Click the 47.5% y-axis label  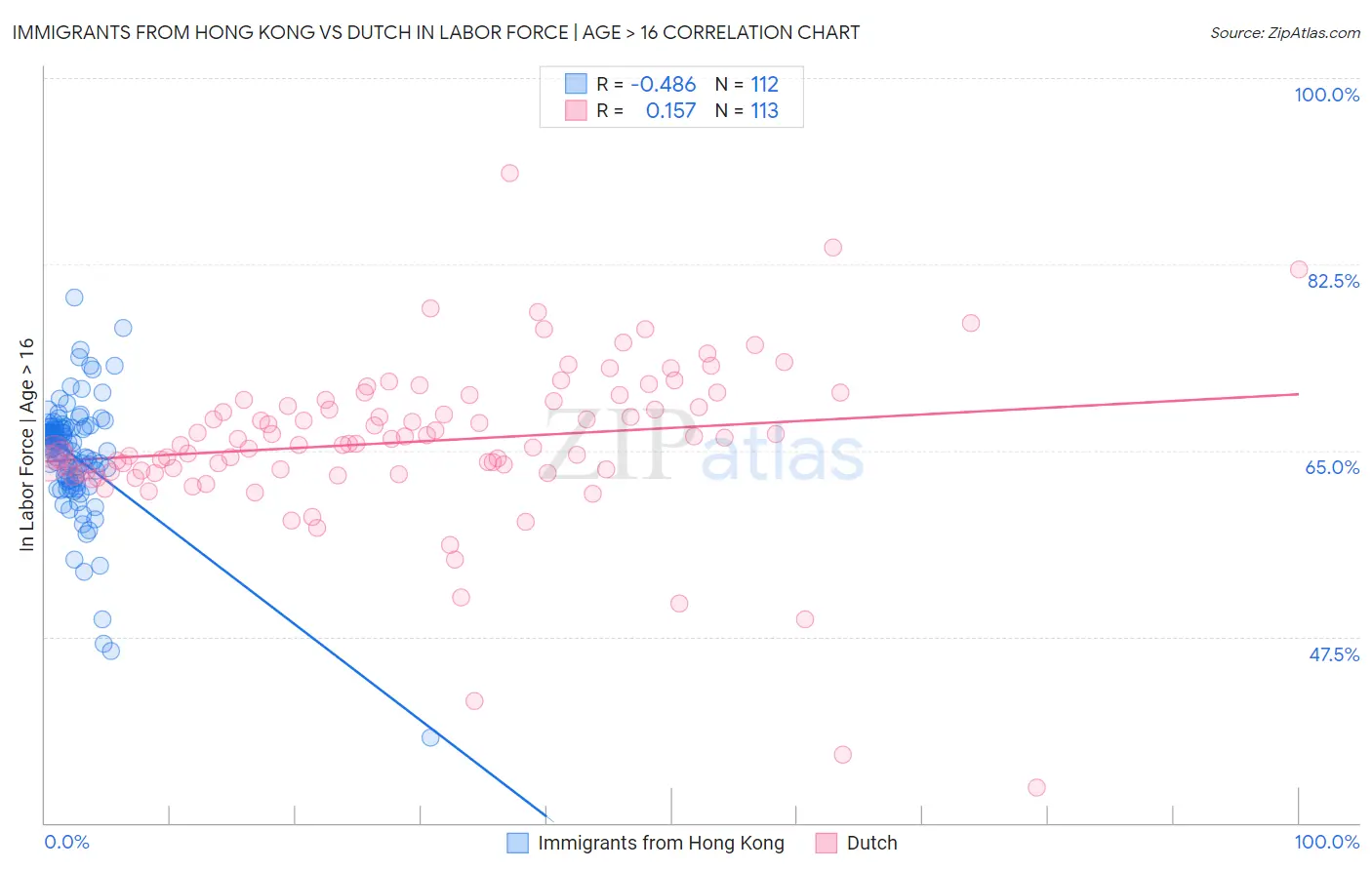tap(1334, 654)
